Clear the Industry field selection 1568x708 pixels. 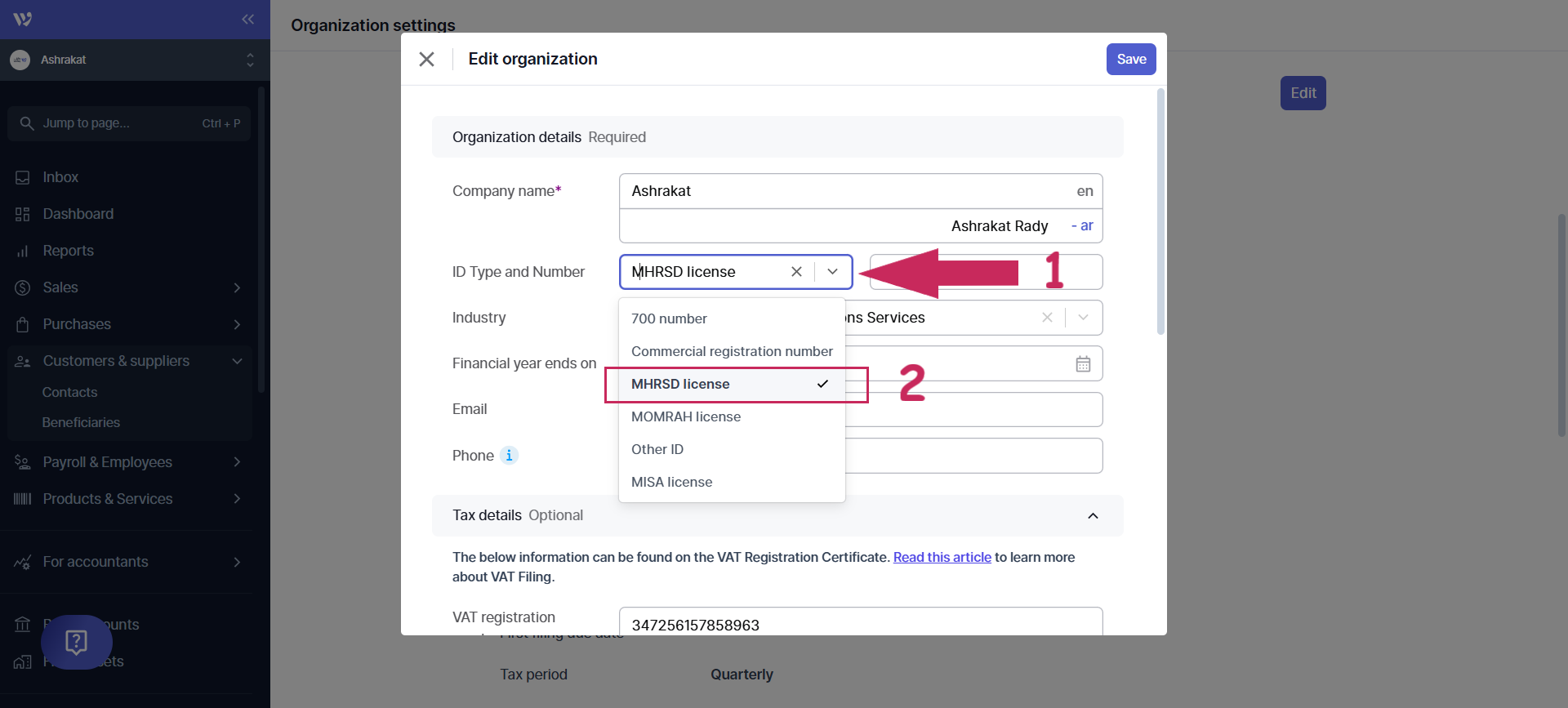pos(1047,318)
